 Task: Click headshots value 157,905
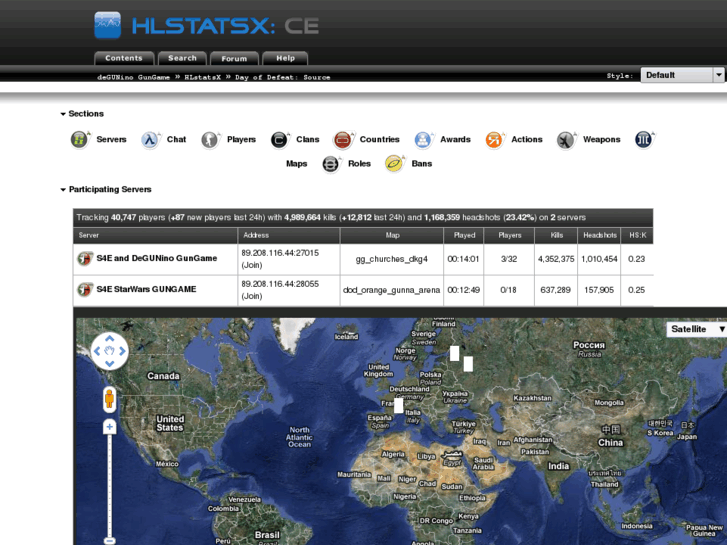pyautogui.click(x=599, y=290)
